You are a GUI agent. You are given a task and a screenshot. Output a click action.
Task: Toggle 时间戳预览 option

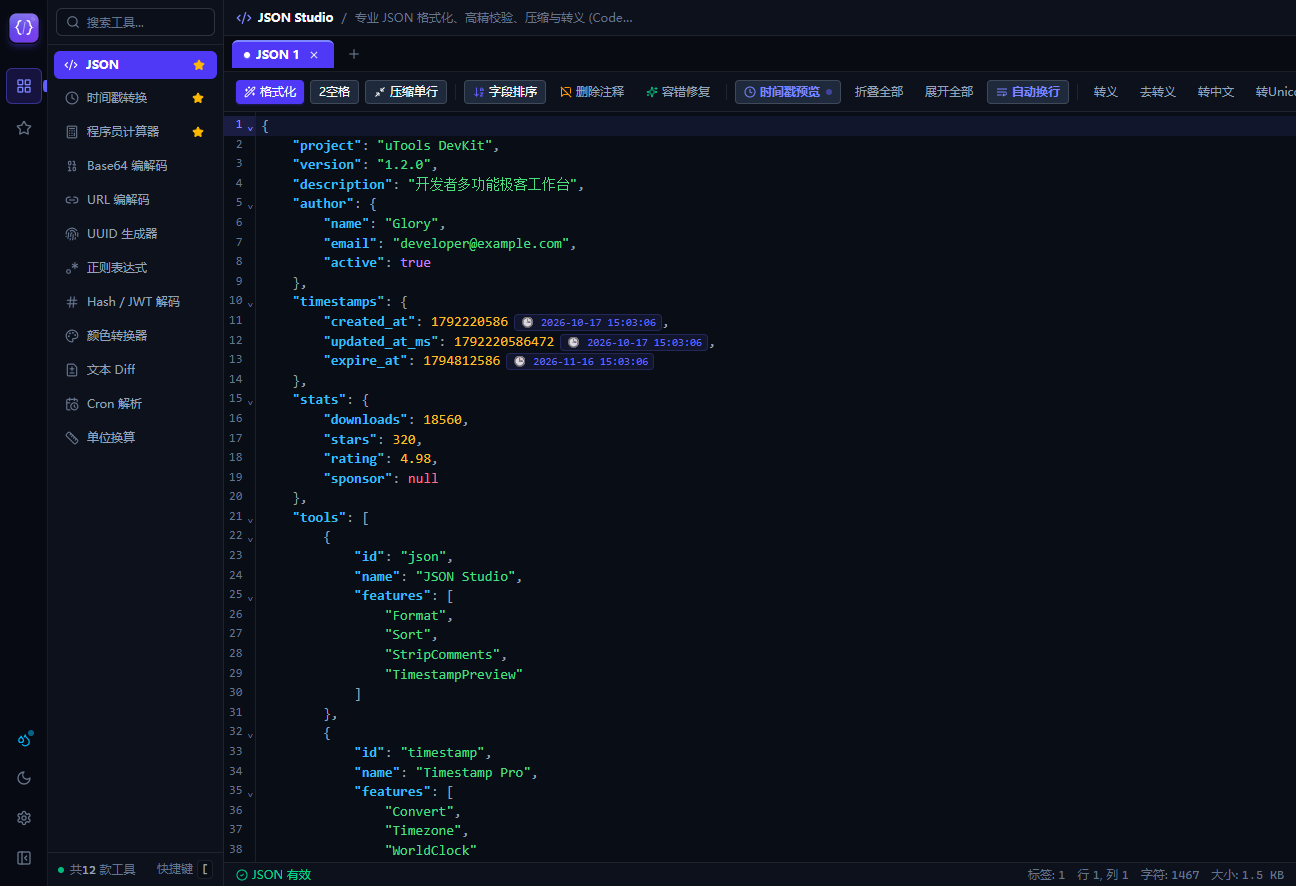(788, 92)
